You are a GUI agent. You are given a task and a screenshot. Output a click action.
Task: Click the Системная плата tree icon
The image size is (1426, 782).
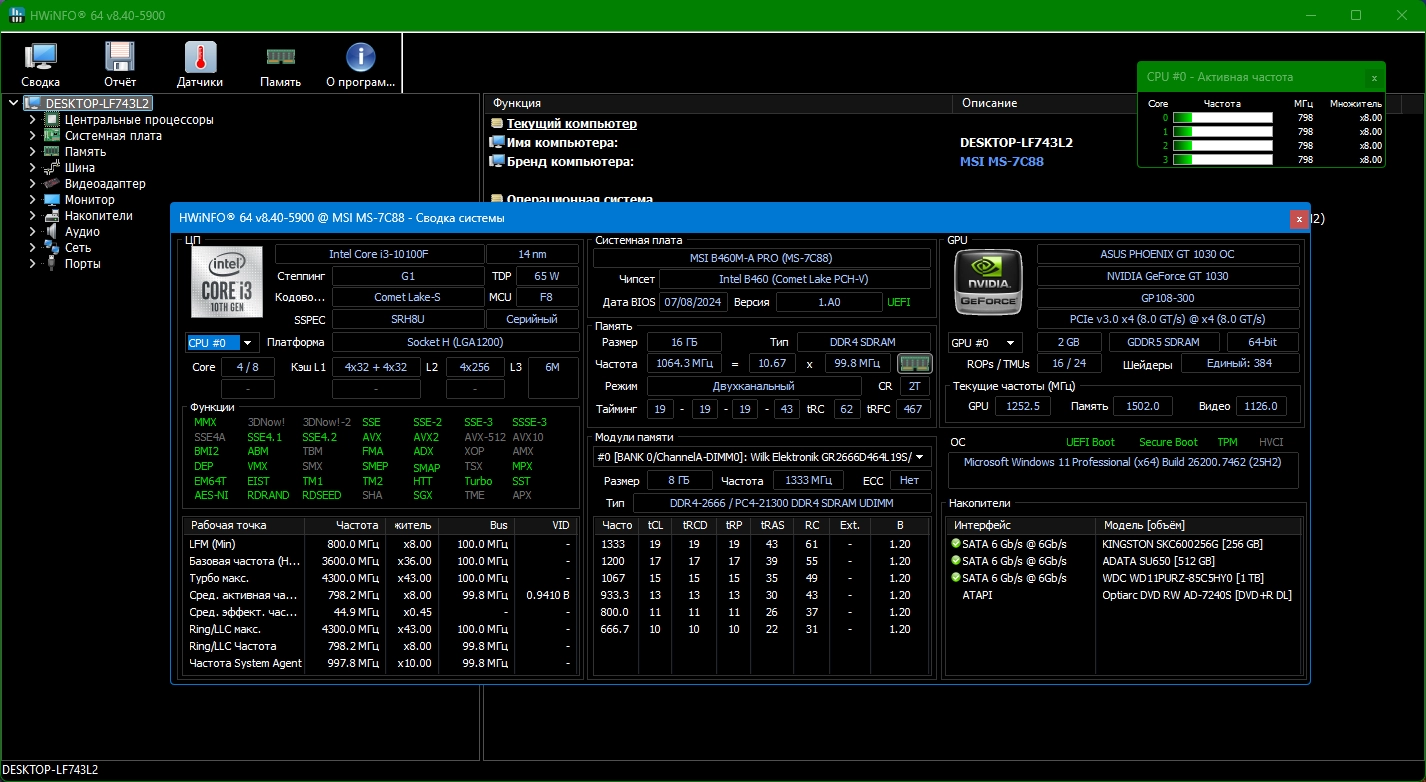pos(51,136)
